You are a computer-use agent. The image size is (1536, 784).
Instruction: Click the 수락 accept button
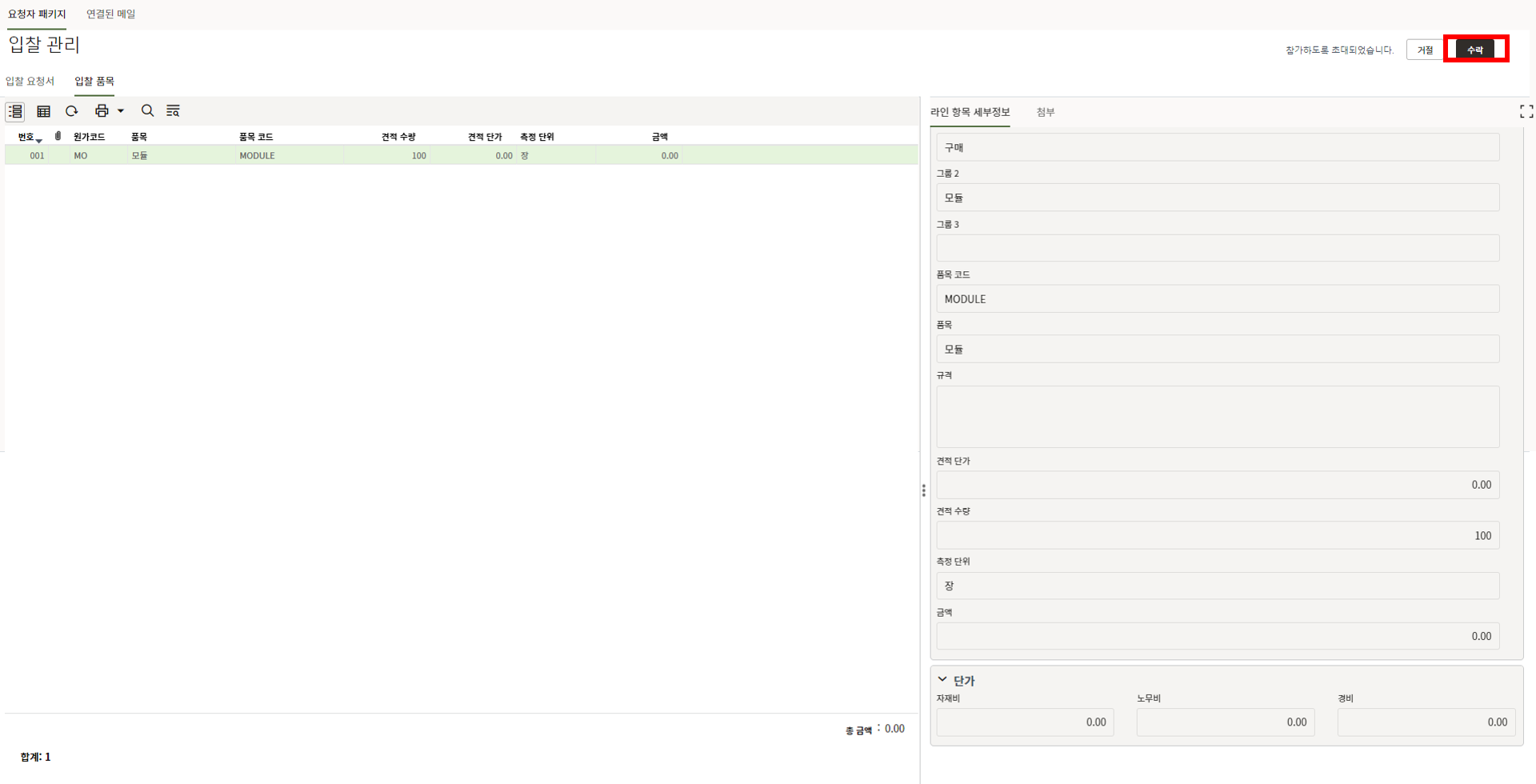click(x=1474, y=50)
